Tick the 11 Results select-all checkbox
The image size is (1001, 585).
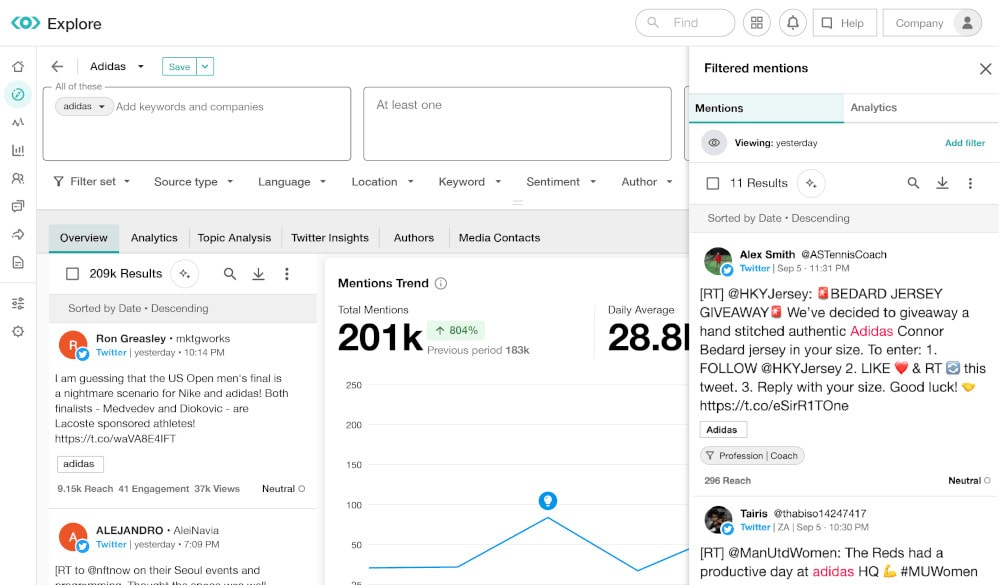point(713,183)
